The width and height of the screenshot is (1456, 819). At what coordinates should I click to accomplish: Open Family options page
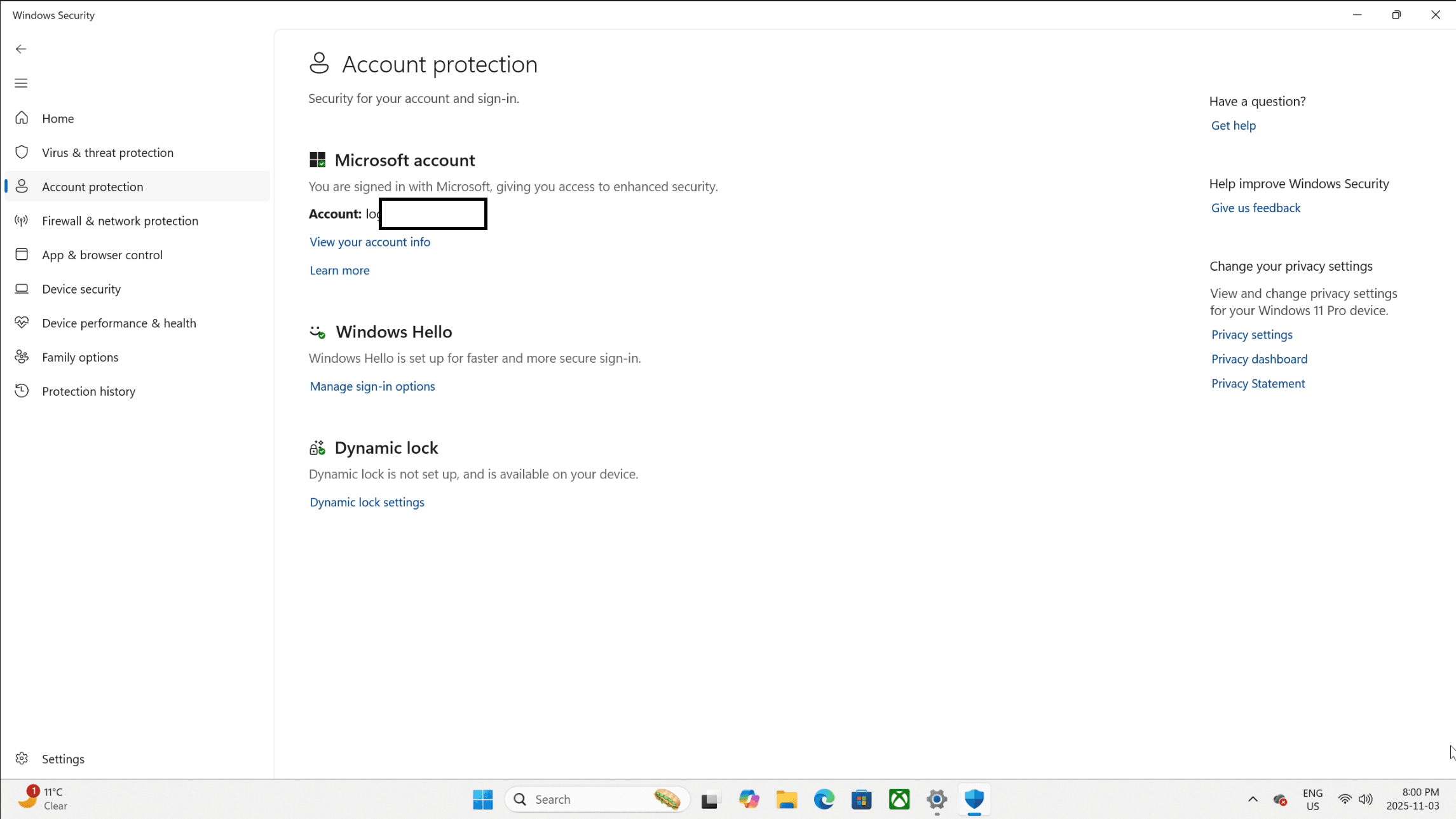pyautogui.click(x=80, y=357)
